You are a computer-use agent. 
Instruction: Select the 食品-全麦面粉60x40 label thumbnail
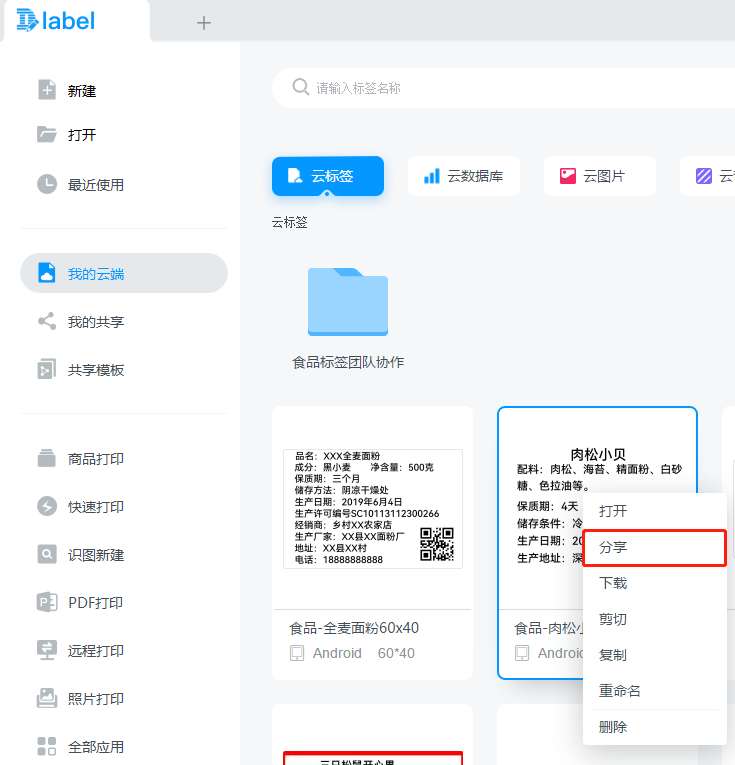(372, 510)
